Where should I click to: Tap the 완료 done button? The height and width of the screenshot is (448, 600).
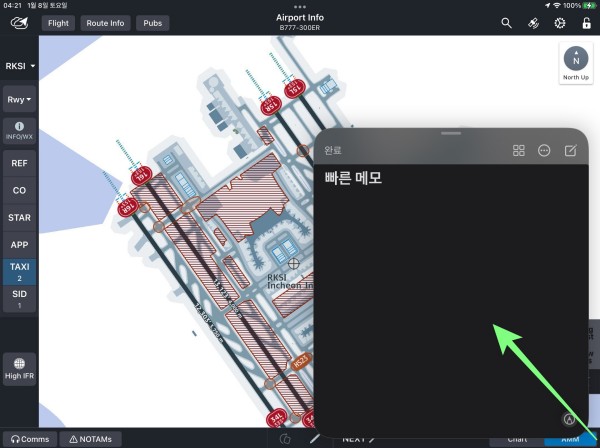(x=333, y=150)
